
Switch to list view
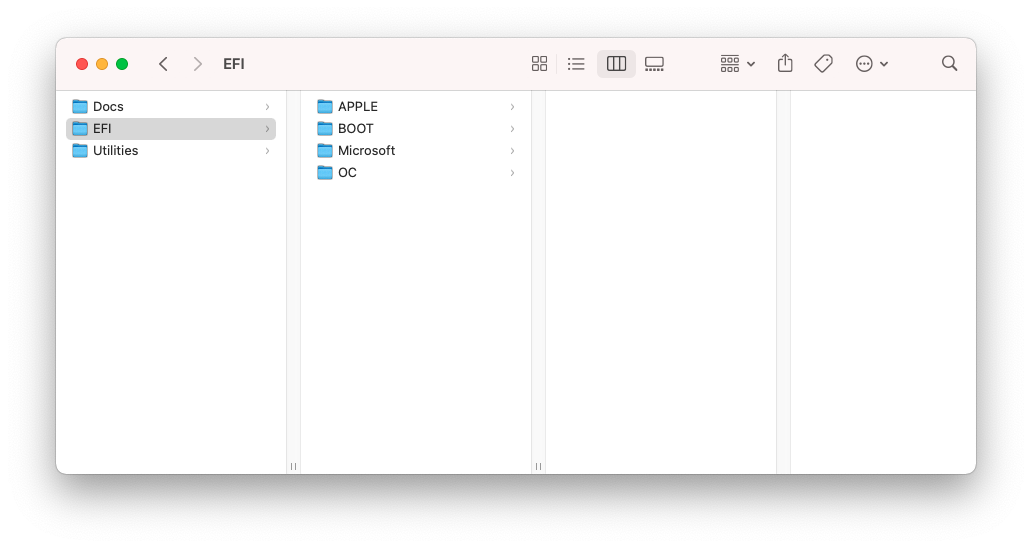click(576, 64)
